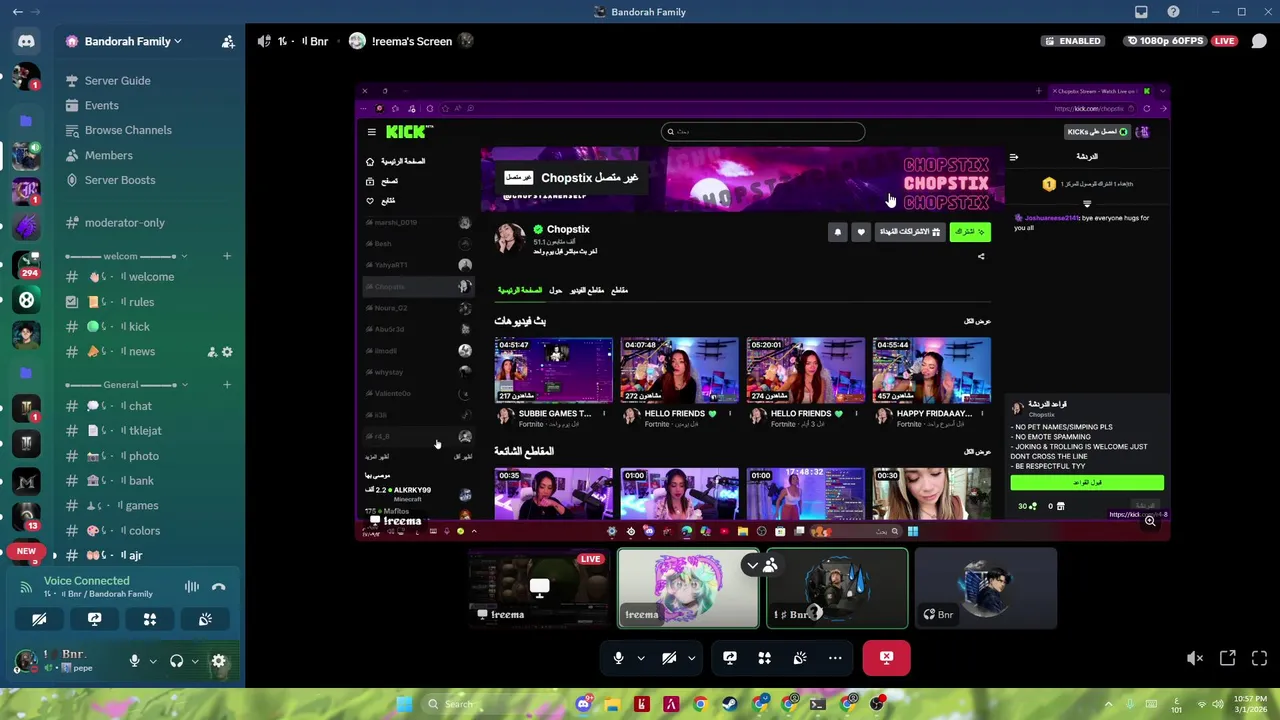1280x720 pixels.
Task: Share your screen from the voice panel
Action: pyautogui.click(x=94, y=619)
